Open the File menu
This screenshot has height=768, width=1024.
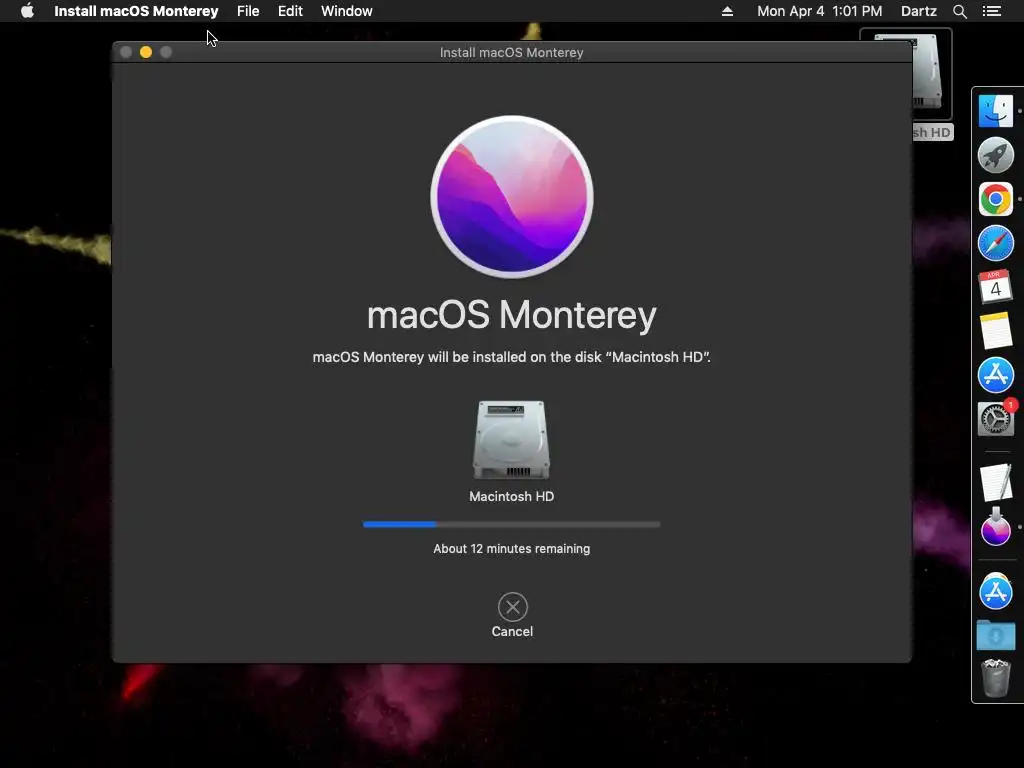248,11
